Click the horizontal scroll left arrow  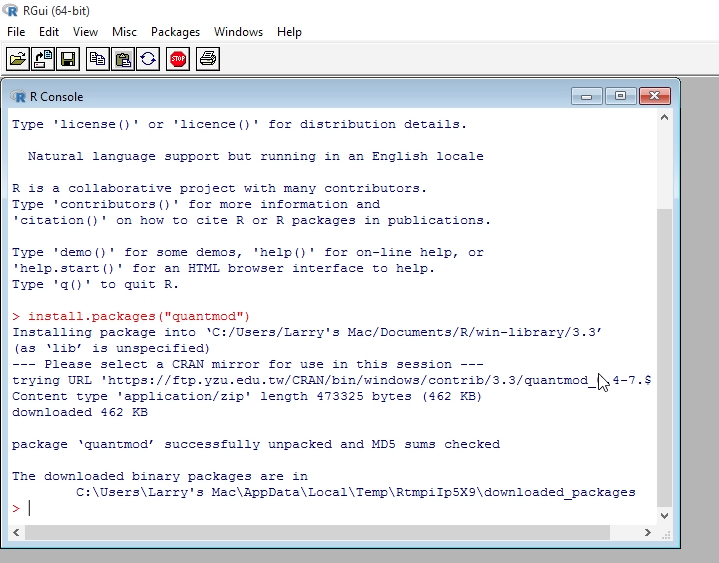pyautogui.click(x=16, y=532)
